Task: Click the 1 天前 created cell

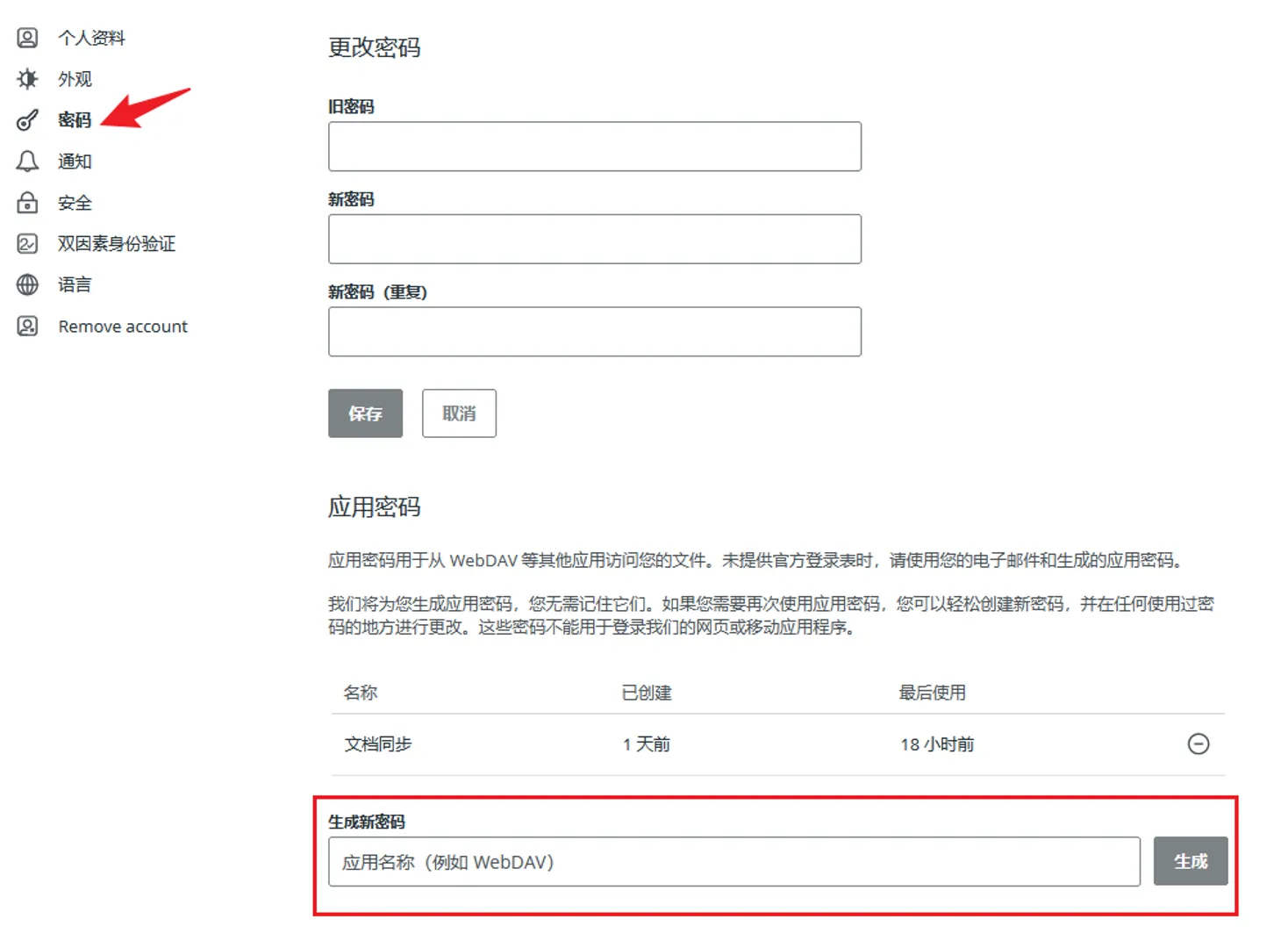Action: point(647,744)
